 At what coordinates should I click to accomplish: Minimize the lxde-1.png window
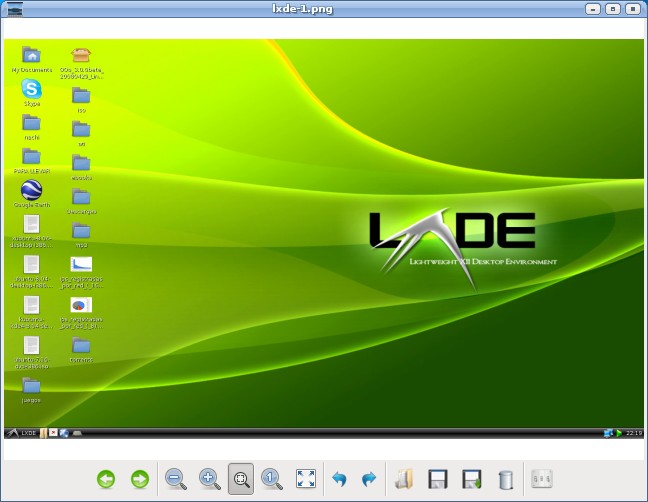[593, 9]
